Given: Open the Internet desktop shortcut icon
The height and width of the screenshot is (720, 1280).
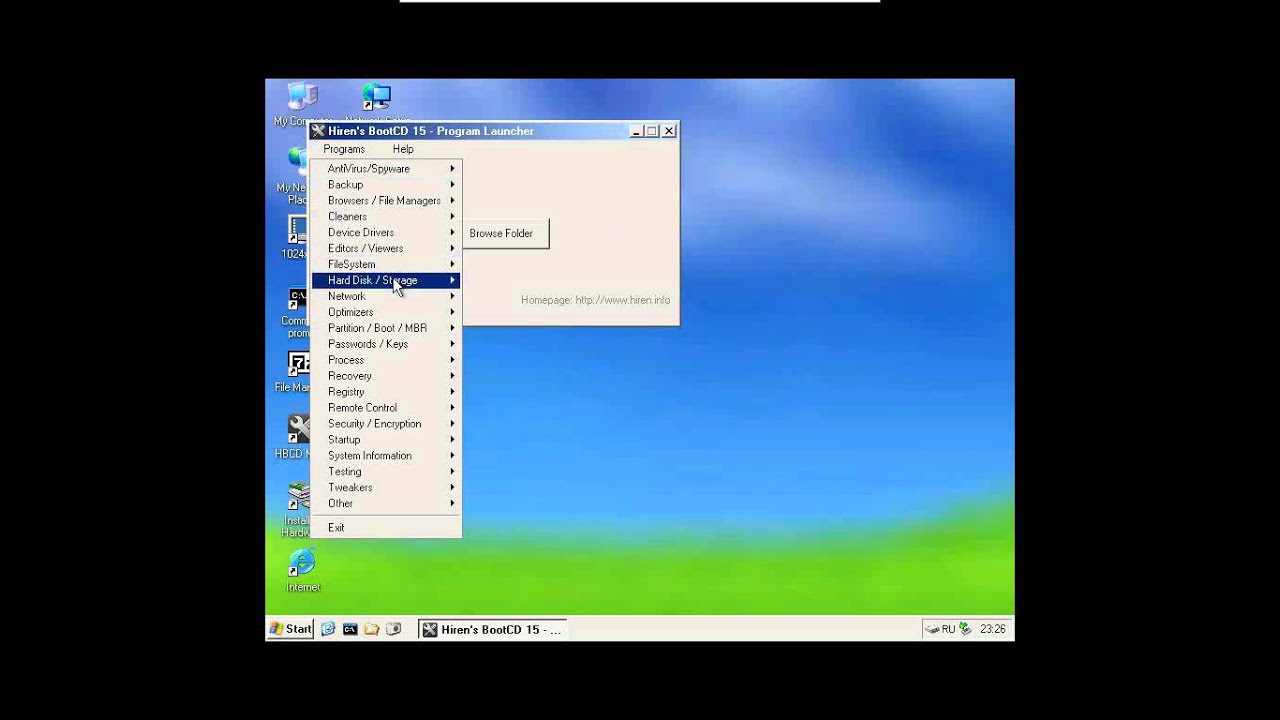Looking at the screenshot, I should click(301, 562).
